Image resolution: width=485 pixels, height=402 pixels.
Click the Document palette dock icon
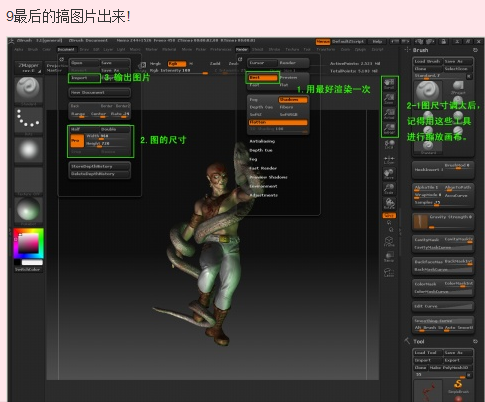tap(62, 59)
